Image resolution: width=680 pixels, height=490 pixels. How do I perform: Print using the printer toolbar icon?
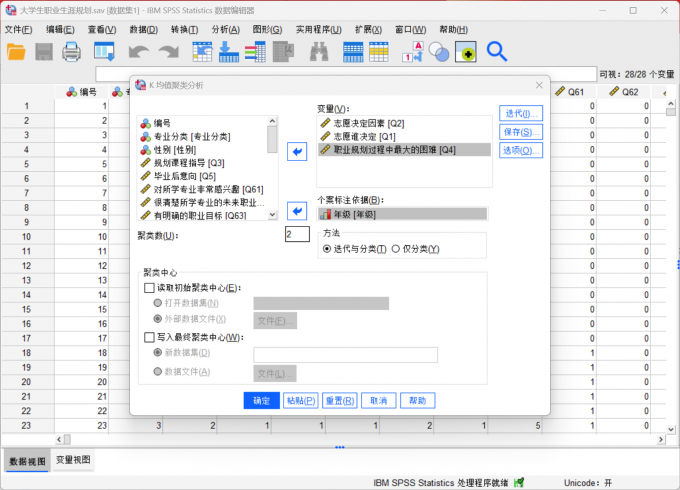tap(71, 52)
